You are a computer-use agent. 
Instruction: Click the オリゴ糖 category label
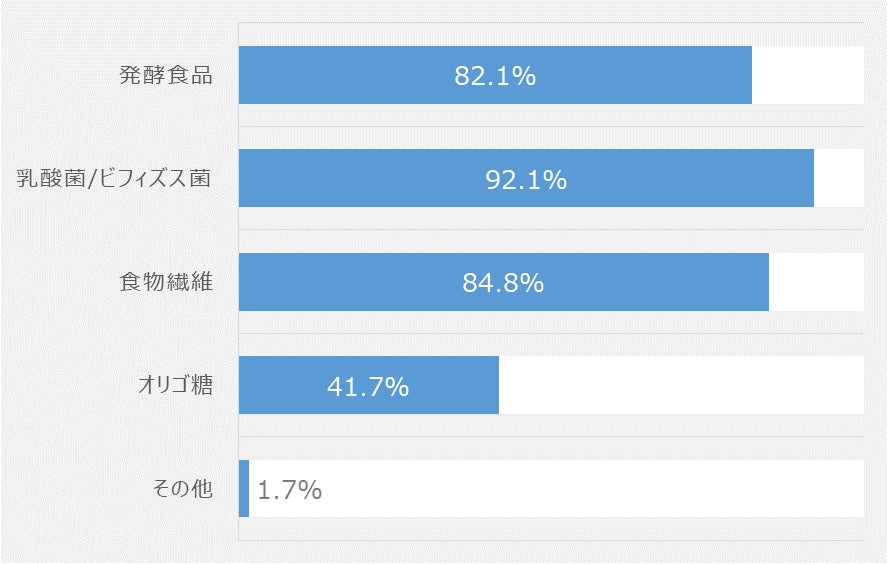pos(175,385)
